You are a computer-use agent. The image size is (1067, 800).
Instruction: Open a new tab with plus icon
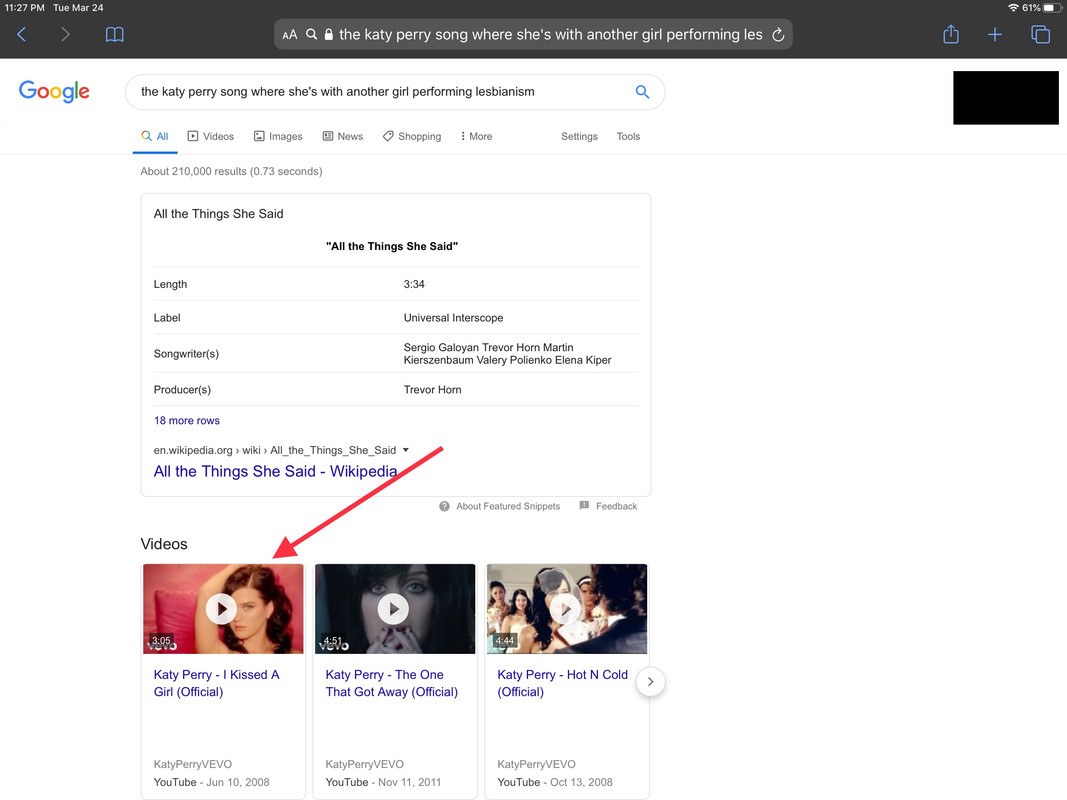[x=995, y=34]
